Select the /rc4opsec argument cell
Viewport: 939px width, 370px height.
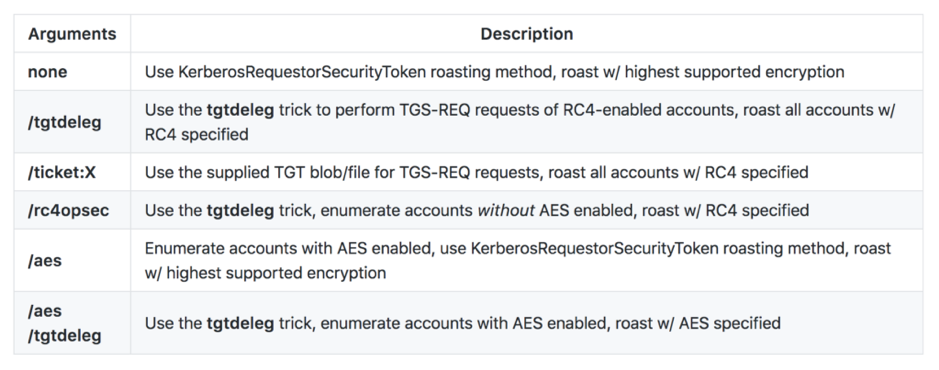point(72,210)
